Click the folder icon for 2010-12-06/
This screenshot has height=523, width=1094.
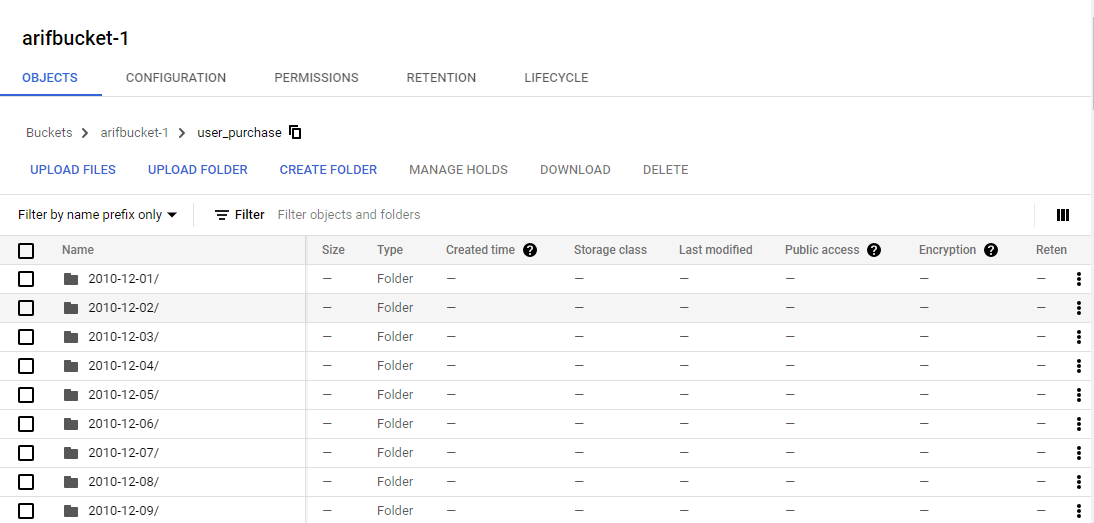click(70, 424)
